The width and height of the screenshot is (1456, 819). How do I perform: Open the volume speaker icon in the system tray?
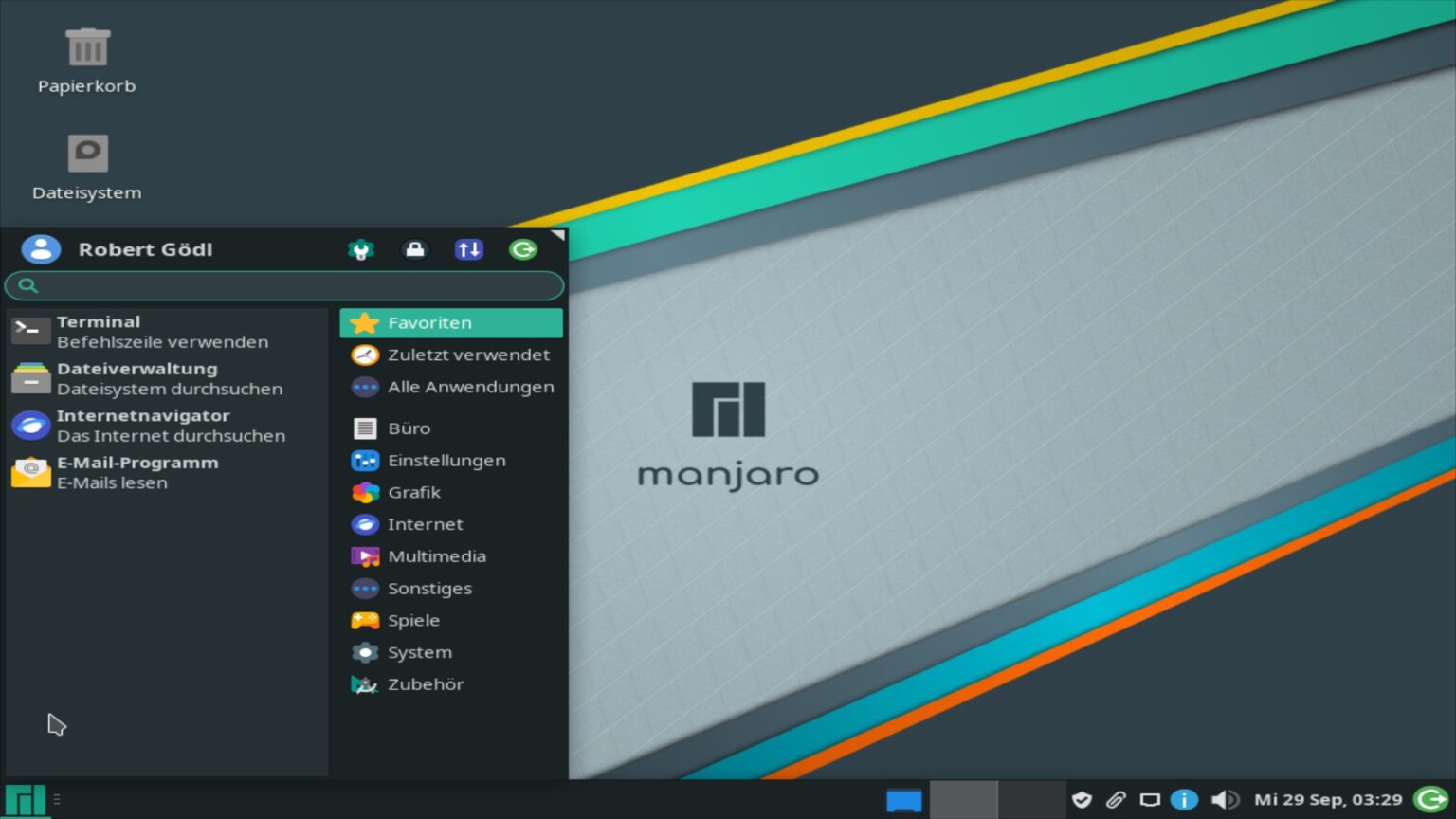point(1227,799)
